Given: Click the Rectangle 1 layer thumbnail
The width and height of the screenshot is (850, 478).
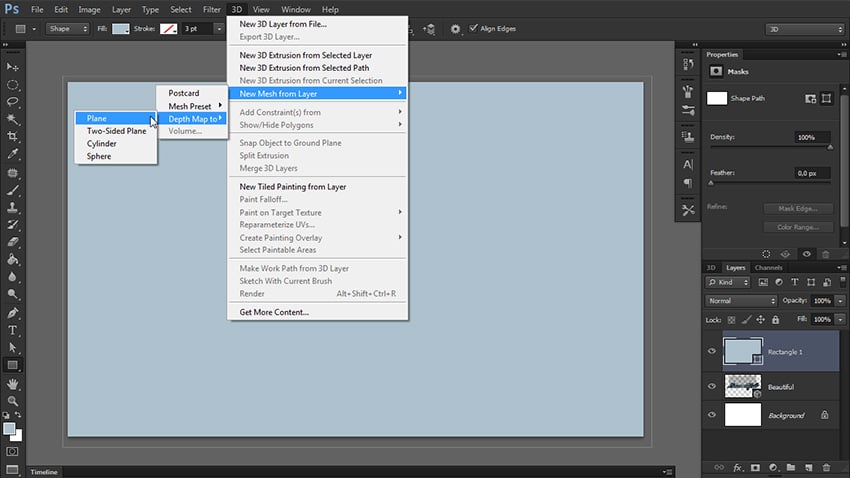Looking at the screenshot, I should [x=740, y=352].
